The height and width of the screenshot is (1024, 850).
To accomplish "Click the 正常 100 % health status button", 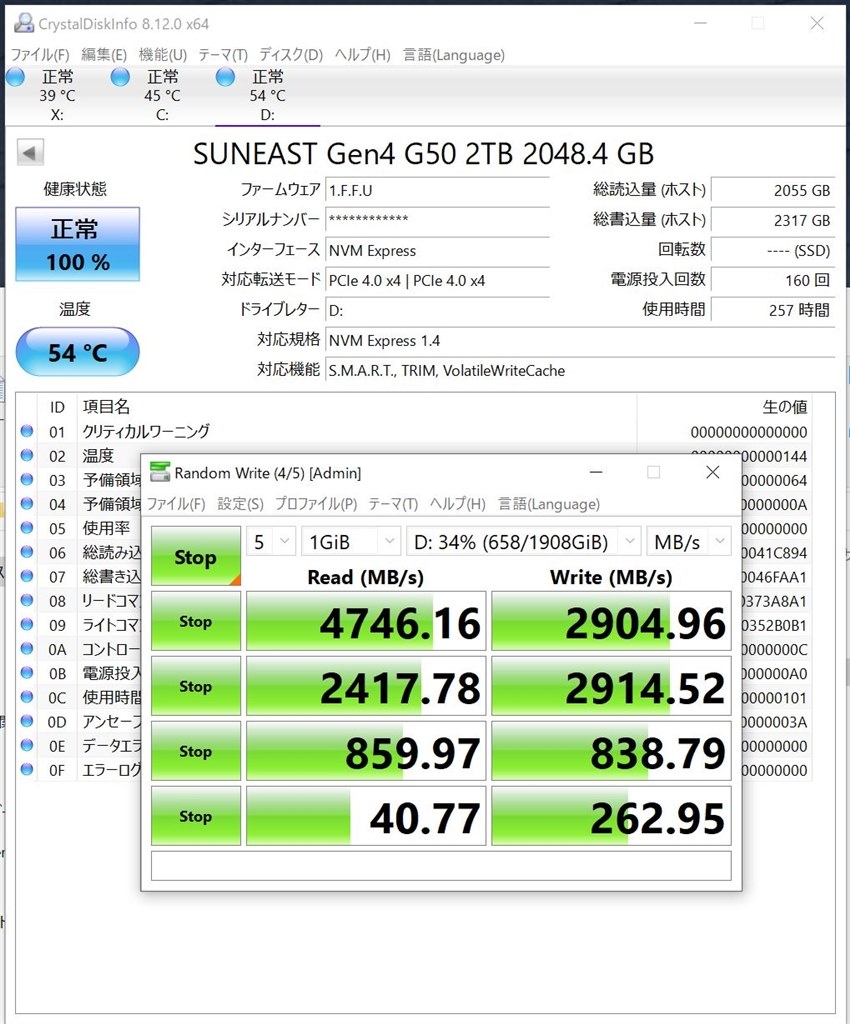I will 78,244.
